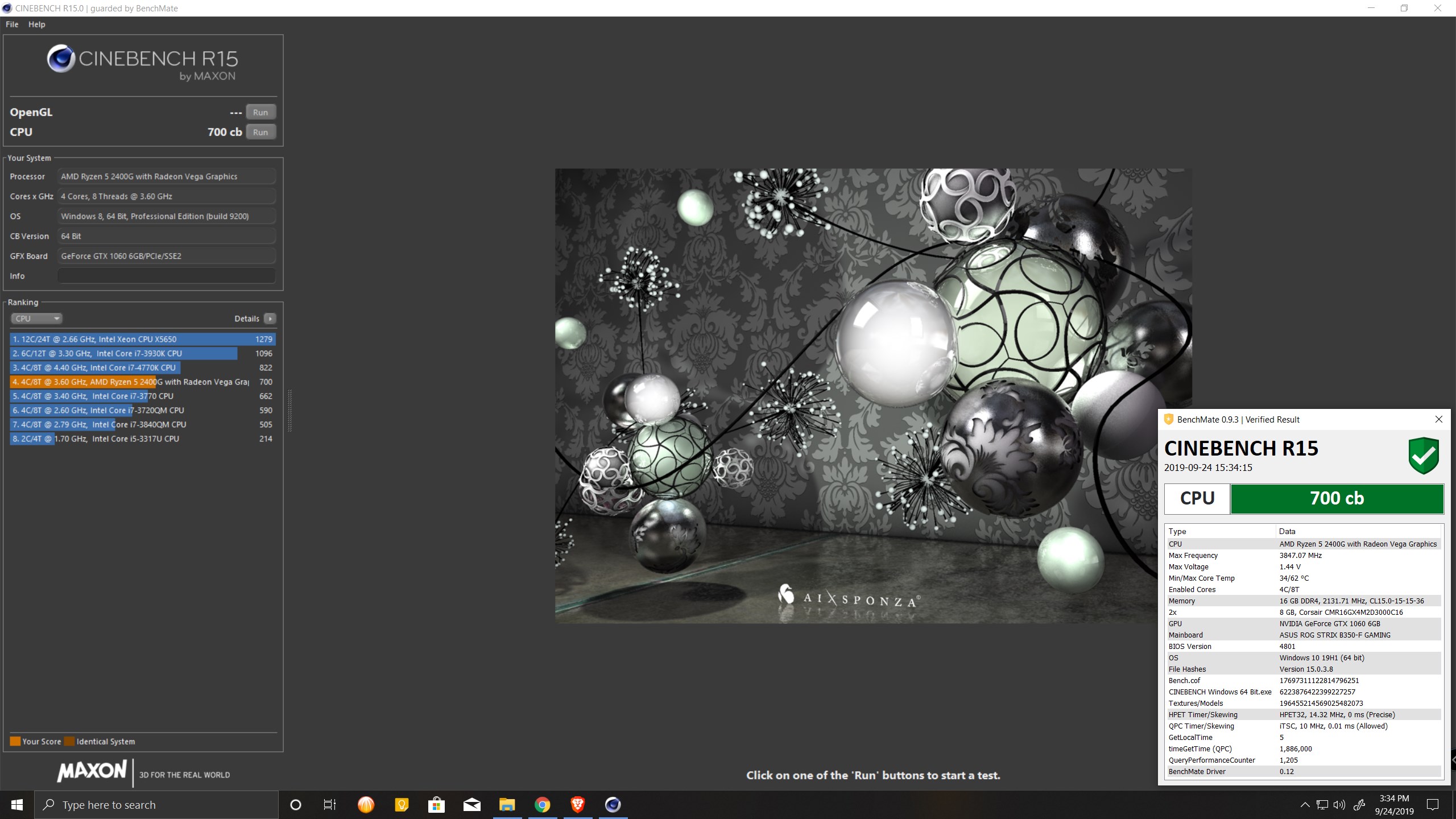Run the OpenGL benchmark test
This screenshot has width=1456, height=819.
coord(260,112)
